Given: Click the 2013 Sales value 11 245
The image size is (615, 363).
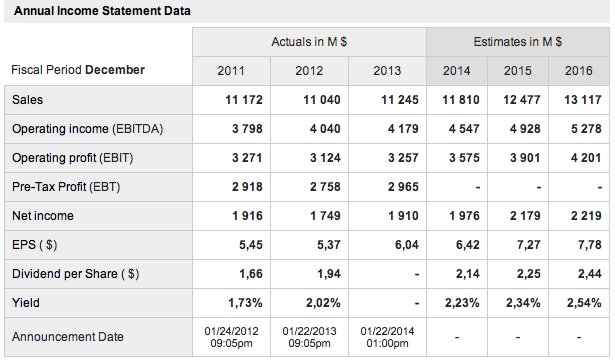Looking at the screenshot, I should pyautogui.click(x=400, y=100).
